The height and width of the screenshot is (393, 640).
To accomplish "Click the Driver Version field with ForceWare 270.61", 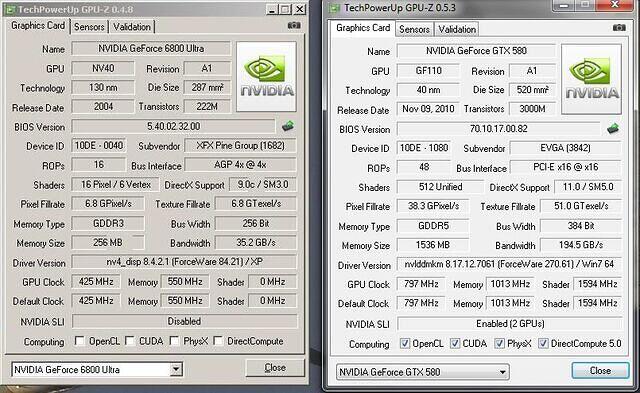I will (509, 264).
